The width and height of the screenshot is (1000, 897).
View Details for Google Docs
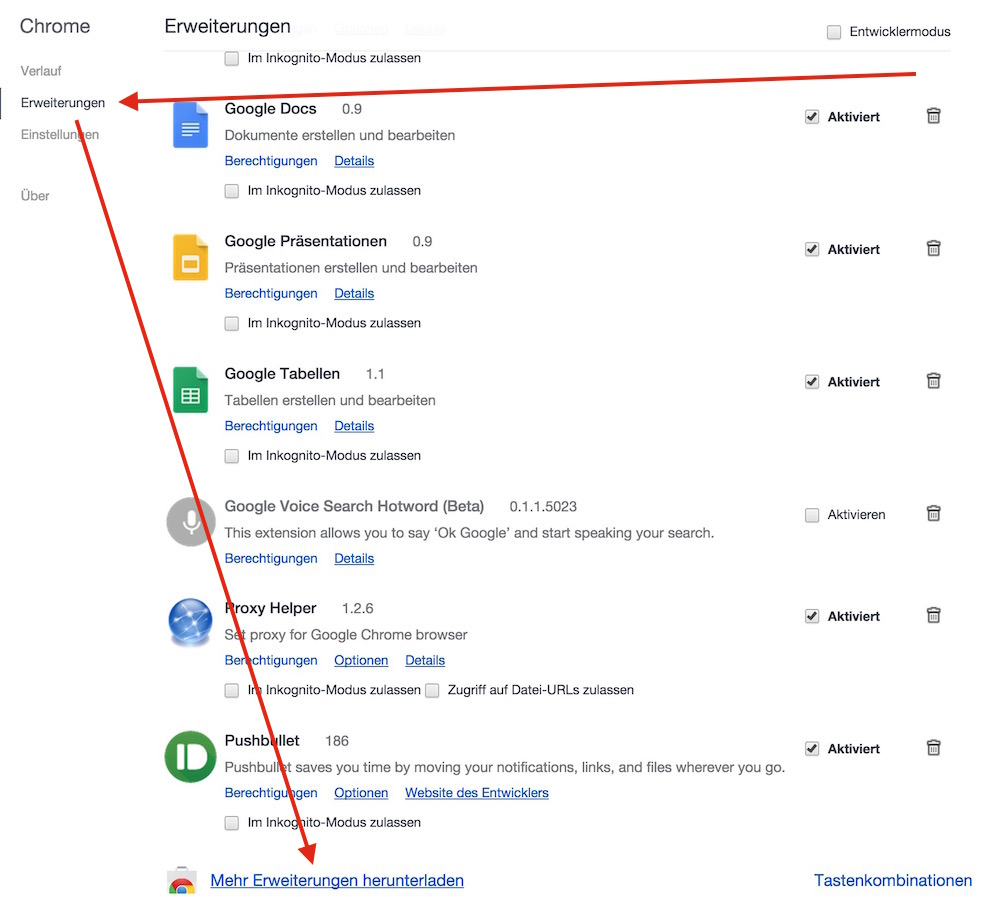354,161
